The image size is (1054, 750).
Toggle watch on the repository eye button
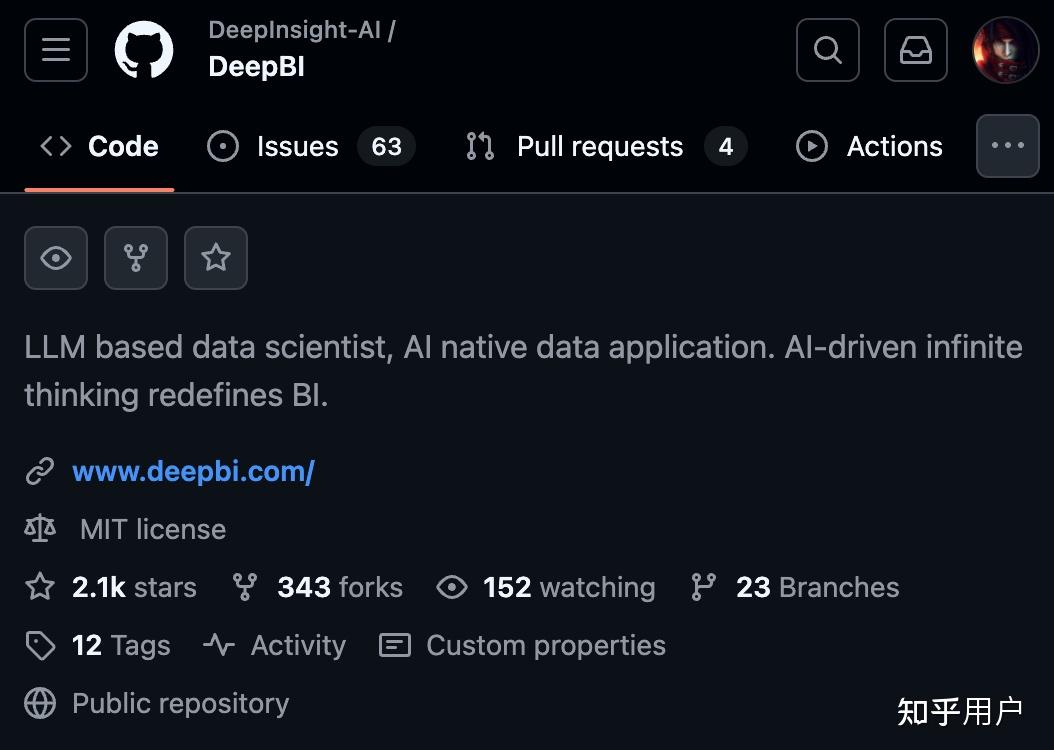pyautogui.click(x=56, y=258)
